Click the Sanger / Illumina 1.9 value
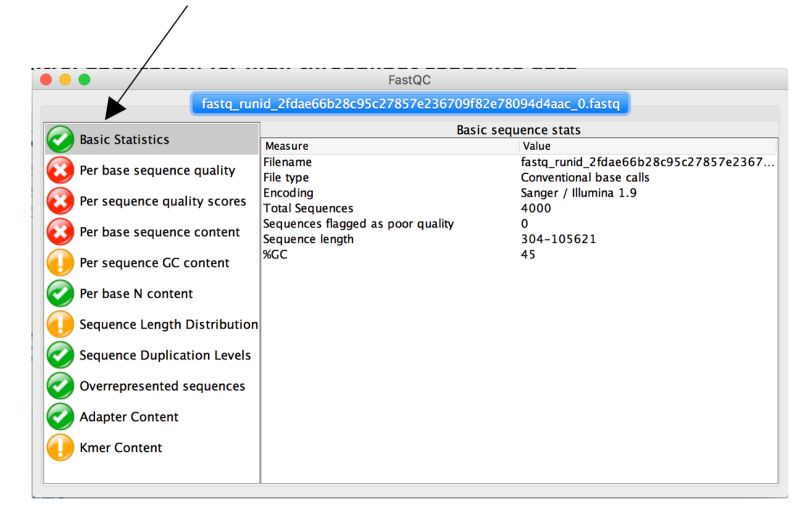Image resolution: width=800 pixels, height=512 pixels. click(x=579, y=193)
